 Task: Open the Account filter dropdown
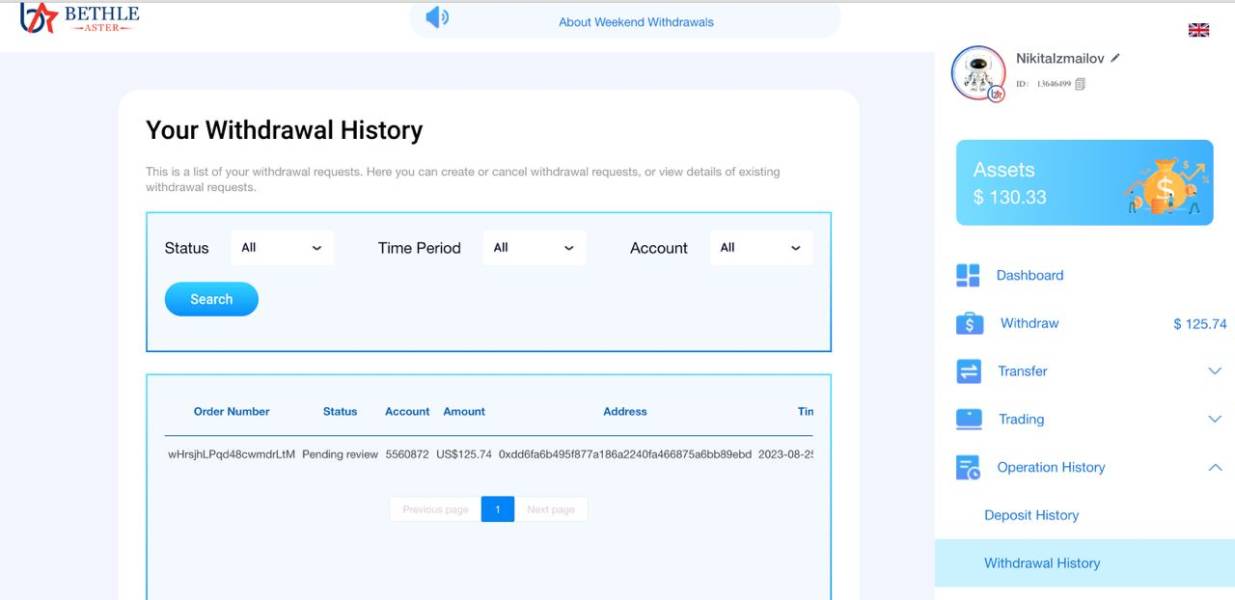[761, 248]
